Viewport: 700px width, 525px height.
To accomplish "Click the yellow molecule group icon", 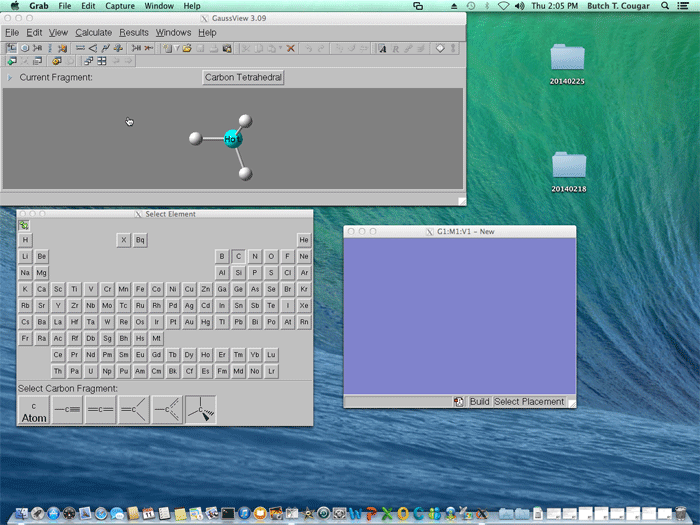I will coord(56,61).
